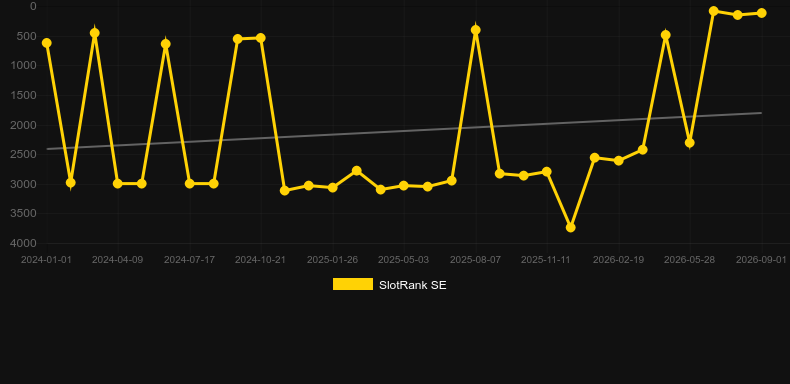Click the 1500 rank axis label

[24, 95]
